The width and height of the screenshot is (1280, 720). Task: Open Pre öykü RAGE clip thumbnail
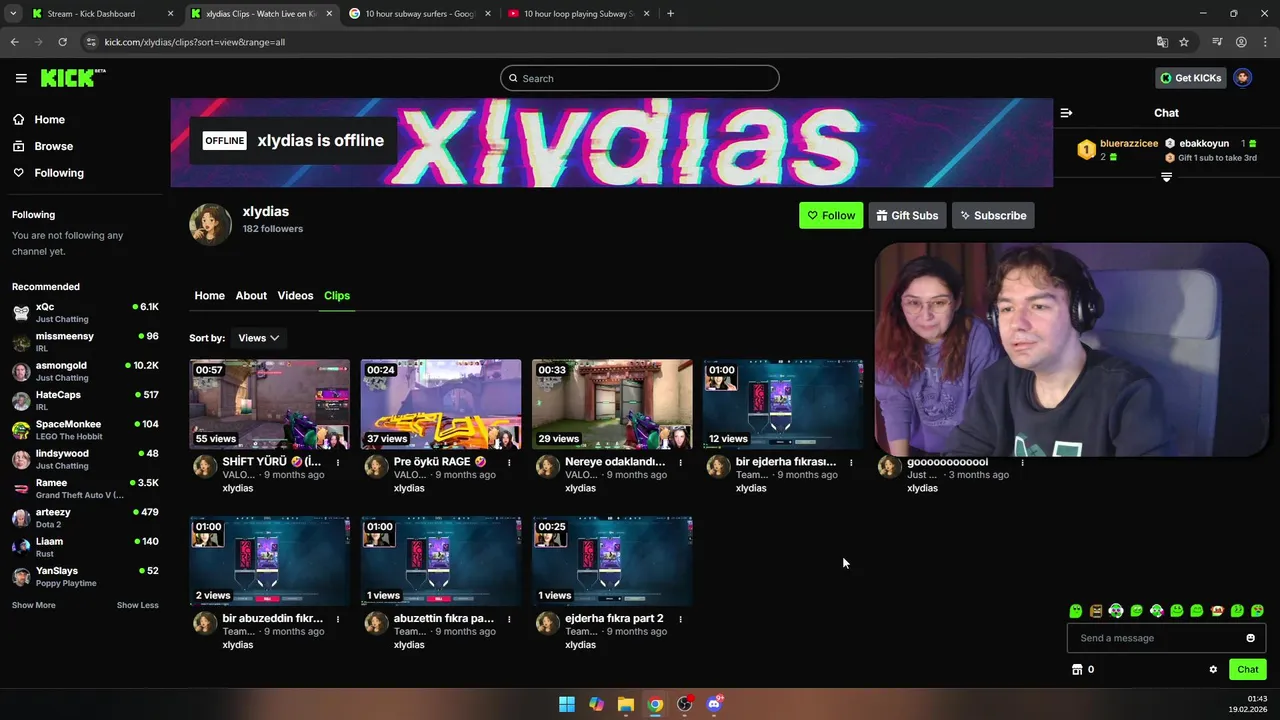point(441,404)
